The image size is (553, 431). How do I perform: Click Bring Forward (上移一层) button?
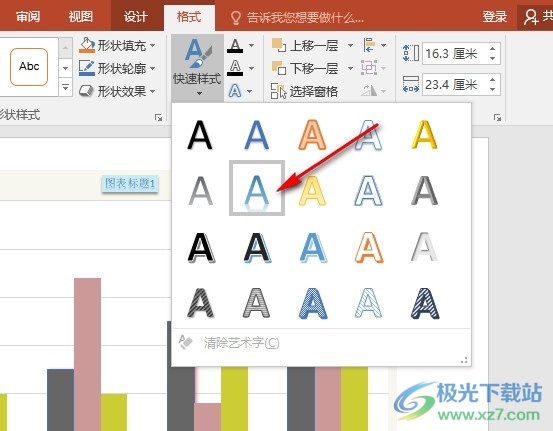tap(305, 45)
